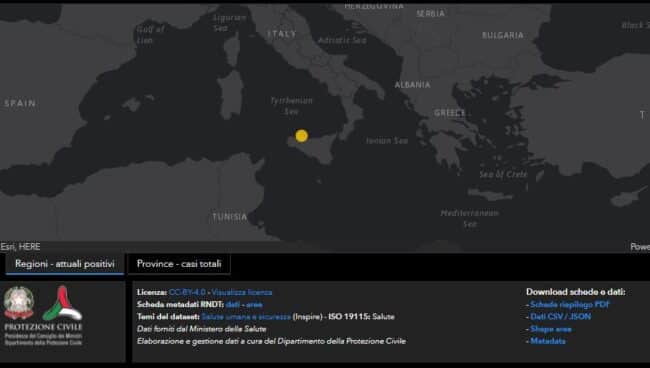650x368 pixels.
Task: Click the GREECE label on the map
Action: (450, 113)
